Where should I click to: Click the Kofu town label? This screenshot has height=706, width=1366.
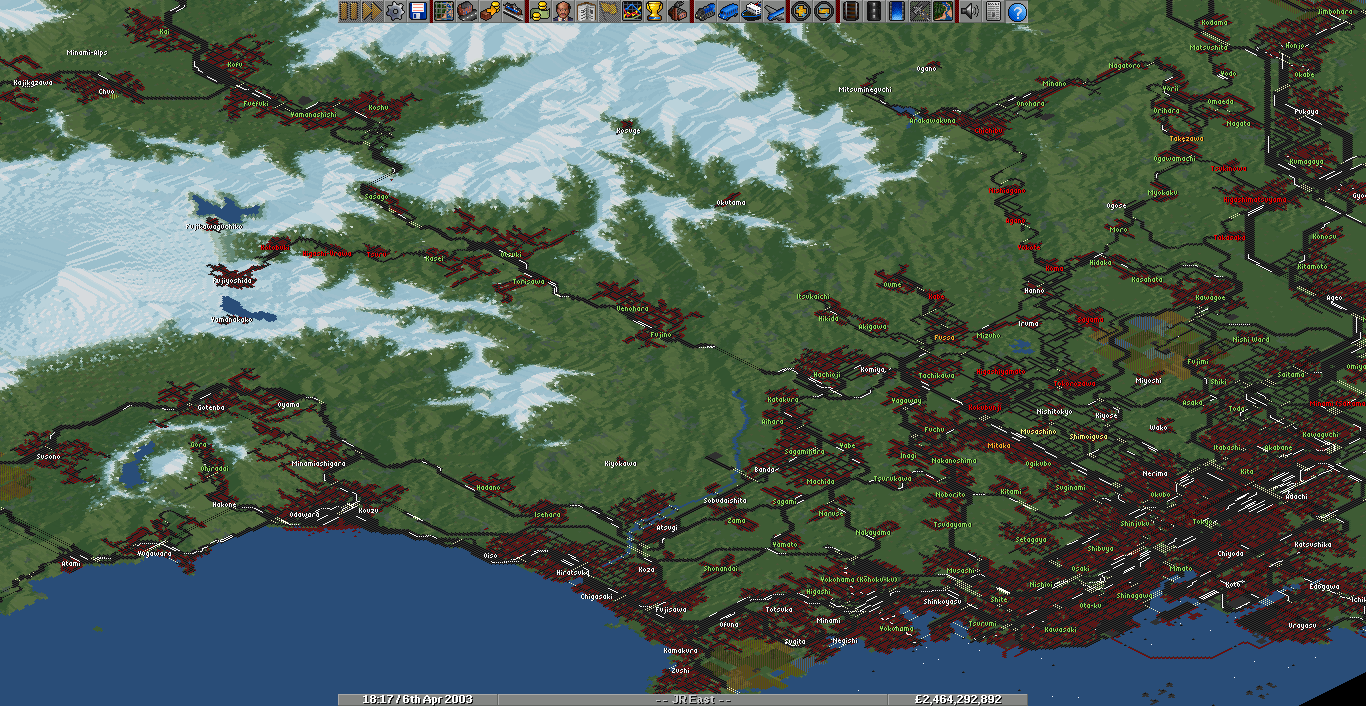[235, 64]
